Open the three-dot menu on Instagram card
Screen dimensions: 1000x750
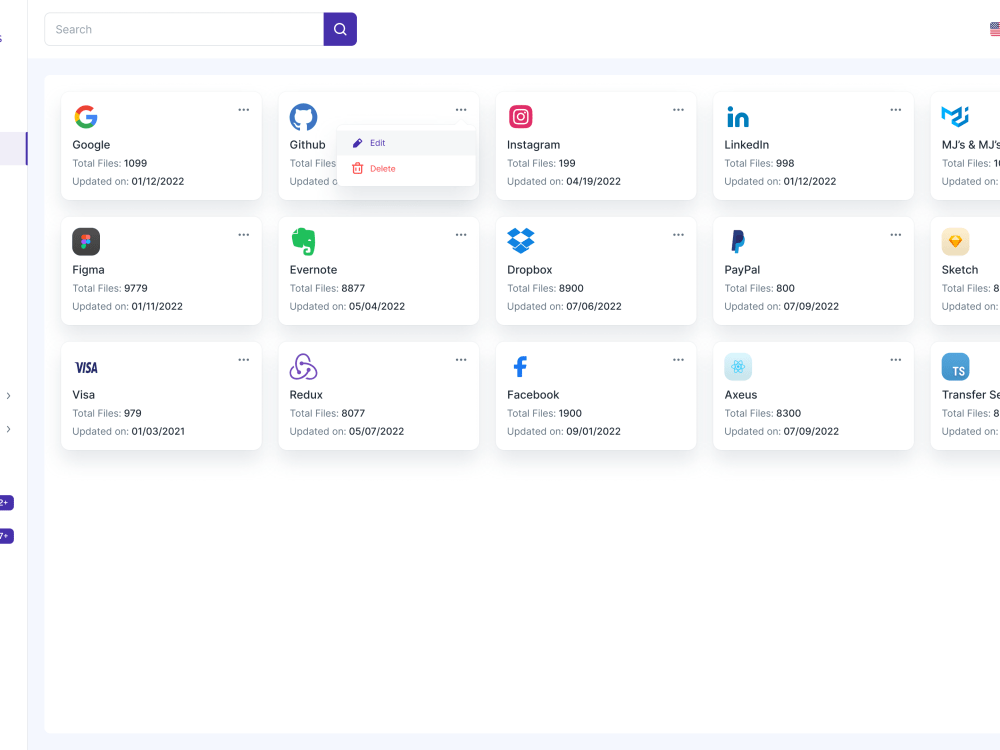[x=679, y=110]
